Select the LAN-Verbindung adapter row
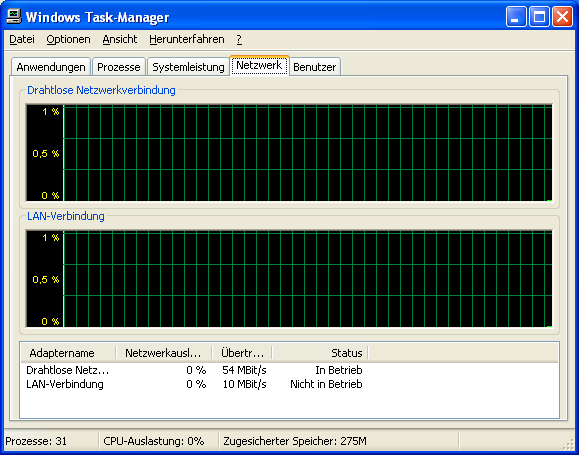579x455 pixels. pos(194,384)
